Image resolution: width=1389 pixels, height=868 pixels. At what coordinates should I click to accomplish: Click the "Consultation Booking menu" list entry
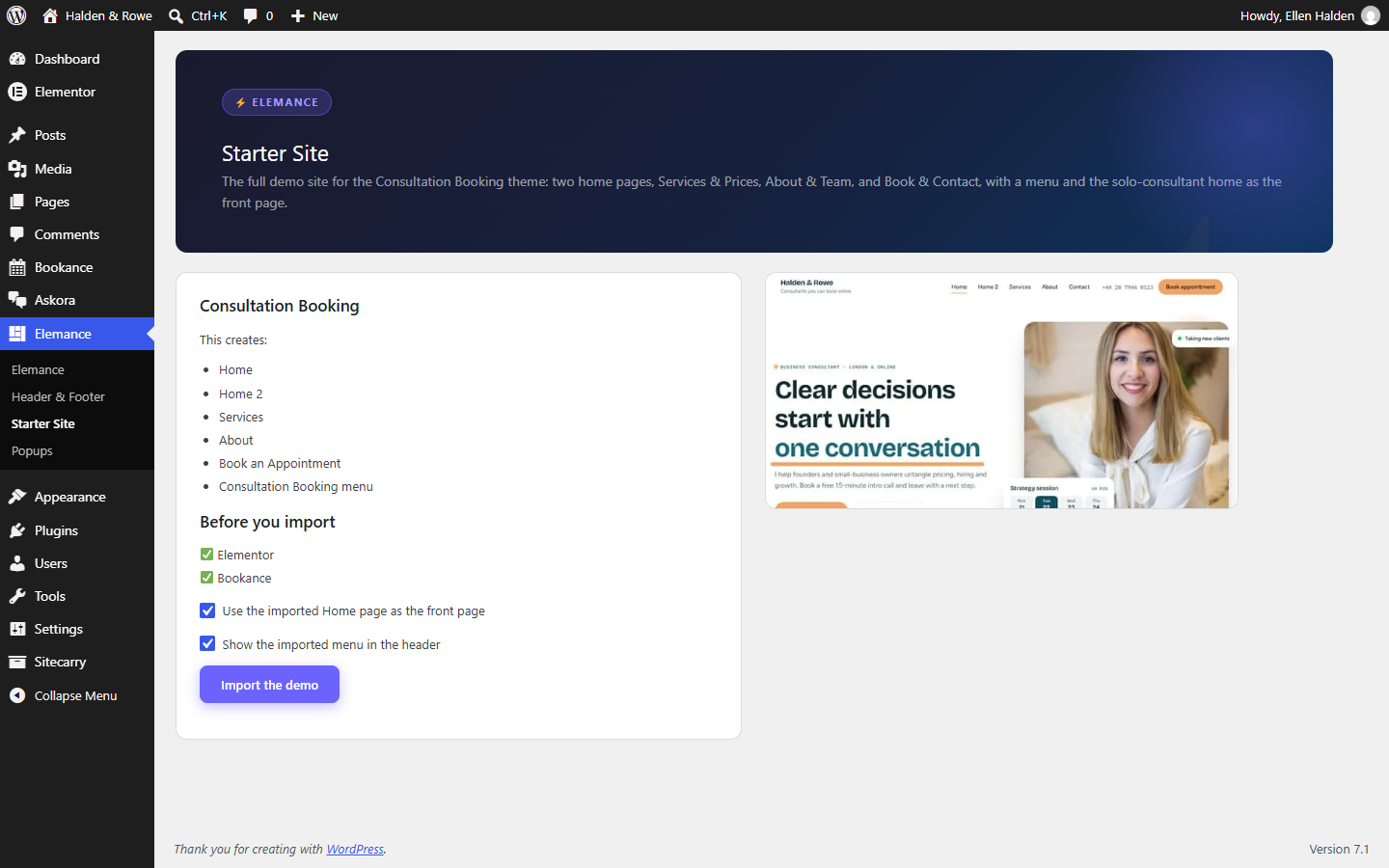coord(296,486)
